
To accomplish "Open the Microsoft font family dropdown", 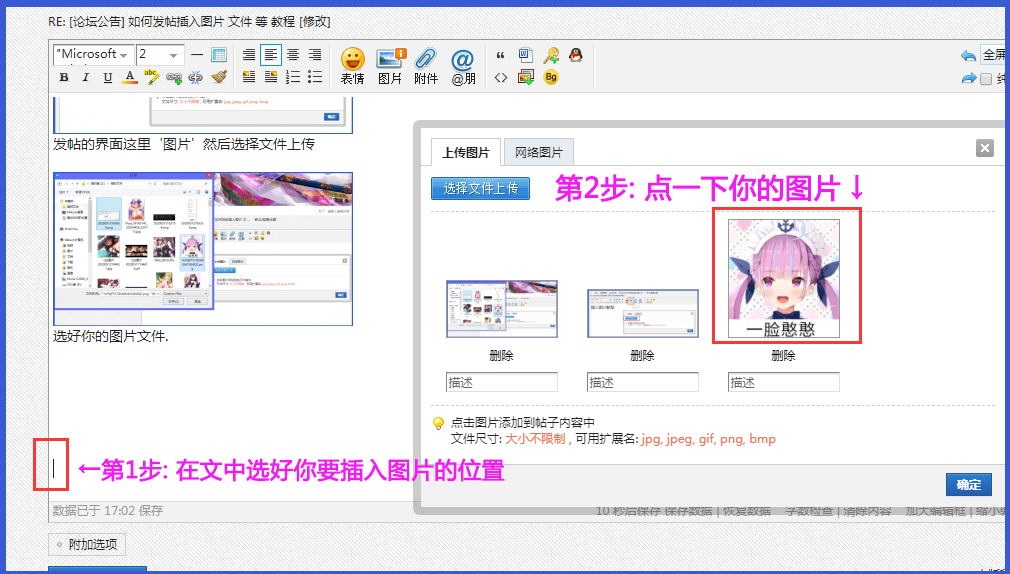I will [x=92, y=54].
